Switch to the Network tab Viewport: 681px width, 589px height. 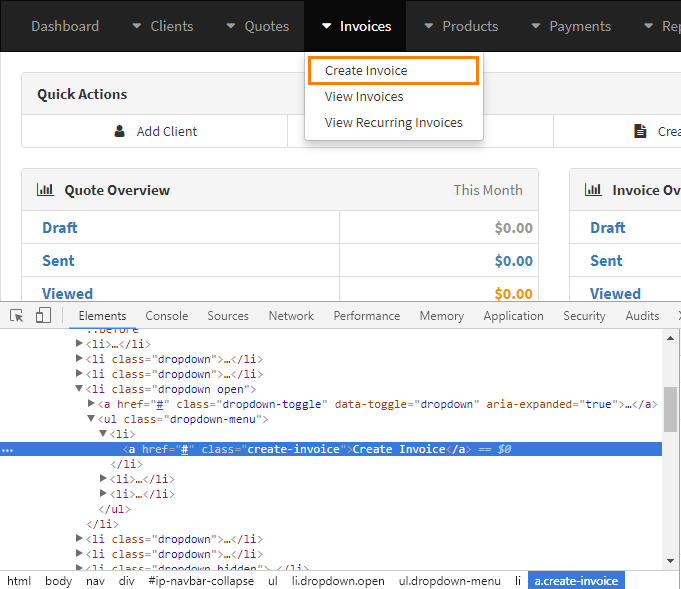click(x=291, y=316)
